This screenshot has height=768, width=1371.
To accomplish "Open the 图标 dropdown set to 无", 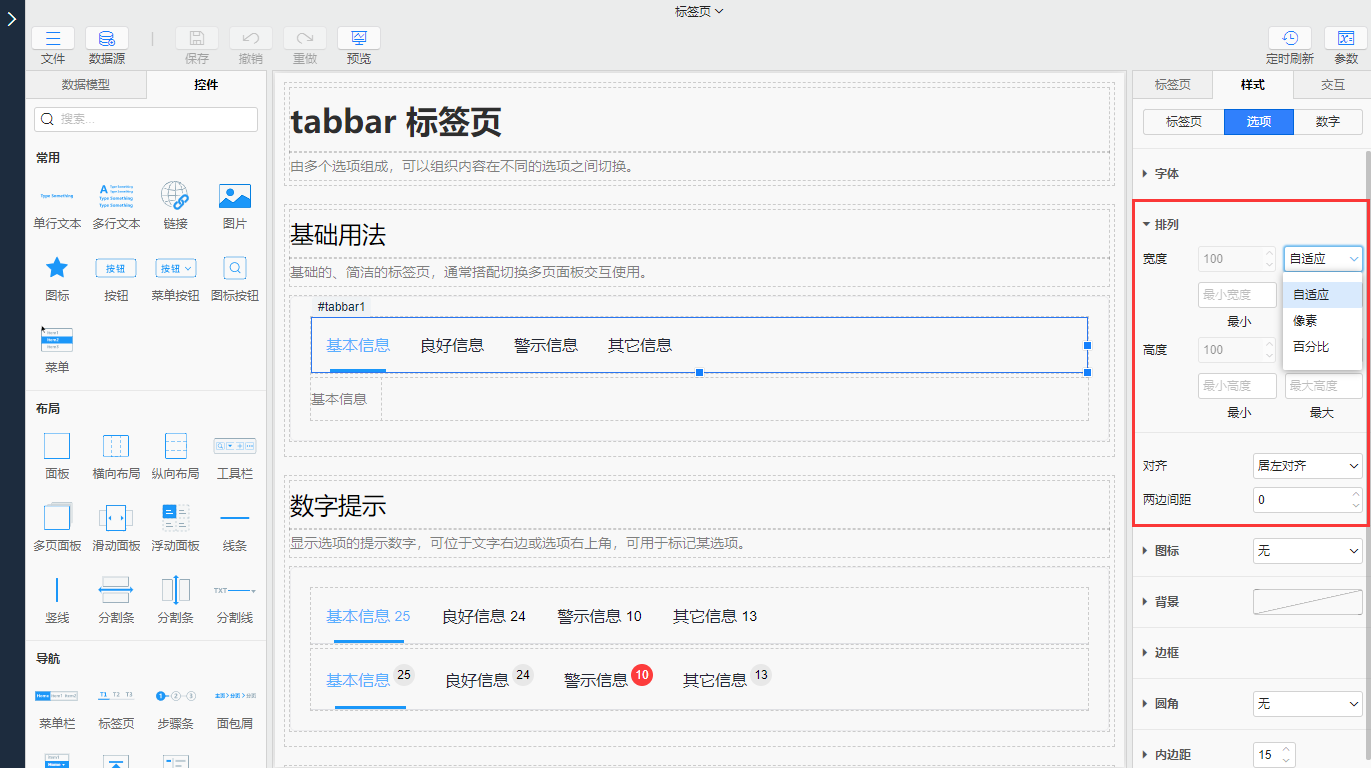I will pyautogui.click(x=1307, y=551).
